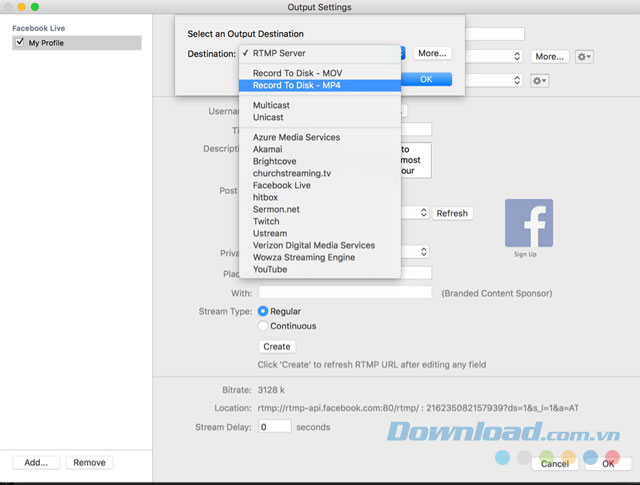
Task: Select Azure Media Services destination
Action: click(320, 137)
